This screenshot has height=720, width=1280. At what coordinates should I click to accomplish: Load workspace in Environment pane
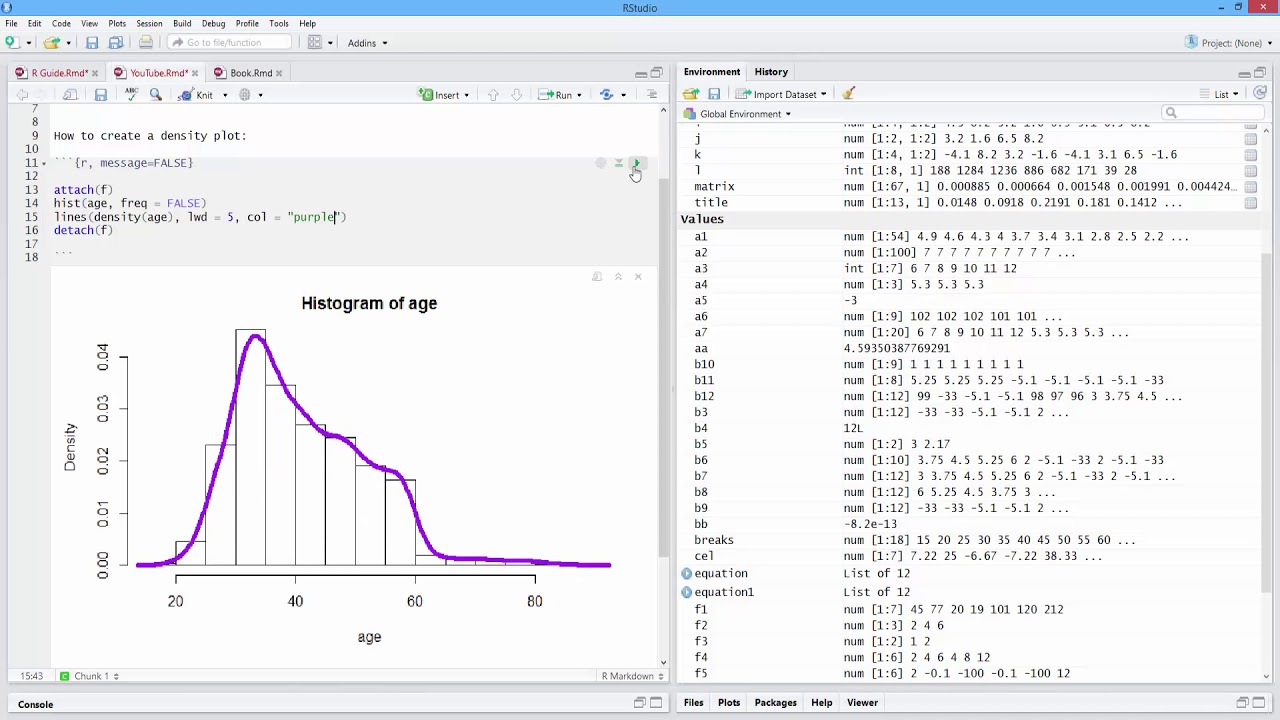[690, 94]
